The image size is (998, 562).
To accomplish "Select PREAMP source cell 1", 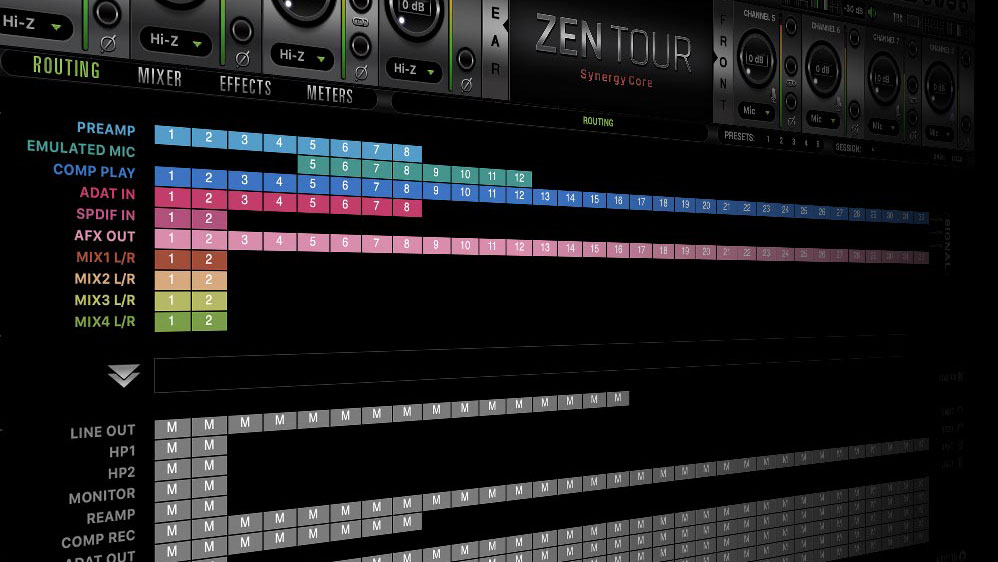I will point(172,135).
